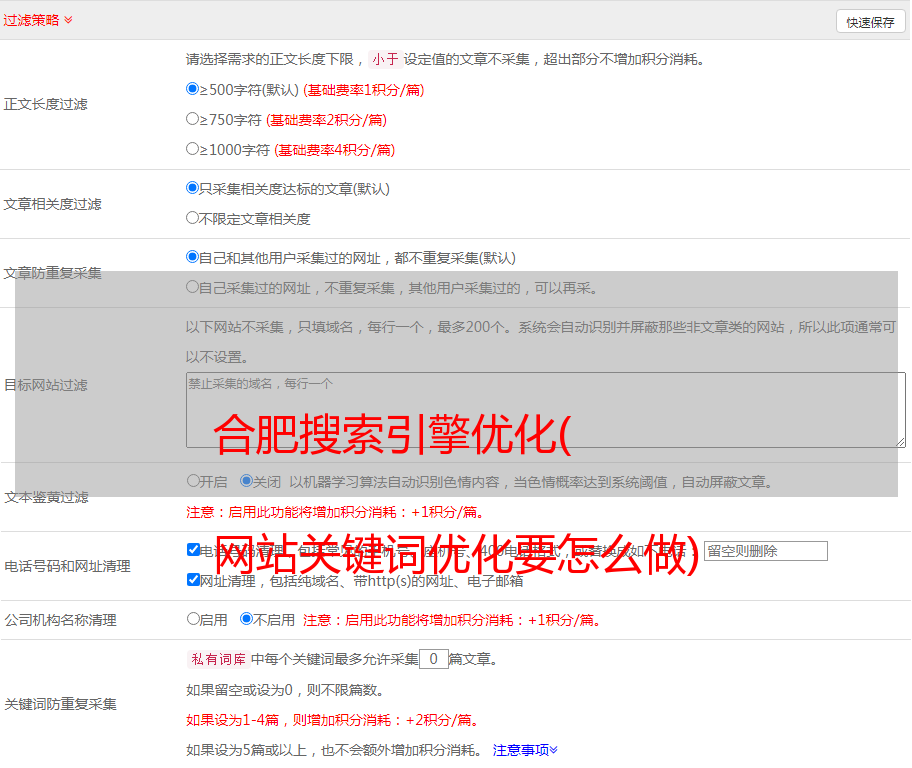Select the ≥500字符 default length option

click(x=193, y=89)
